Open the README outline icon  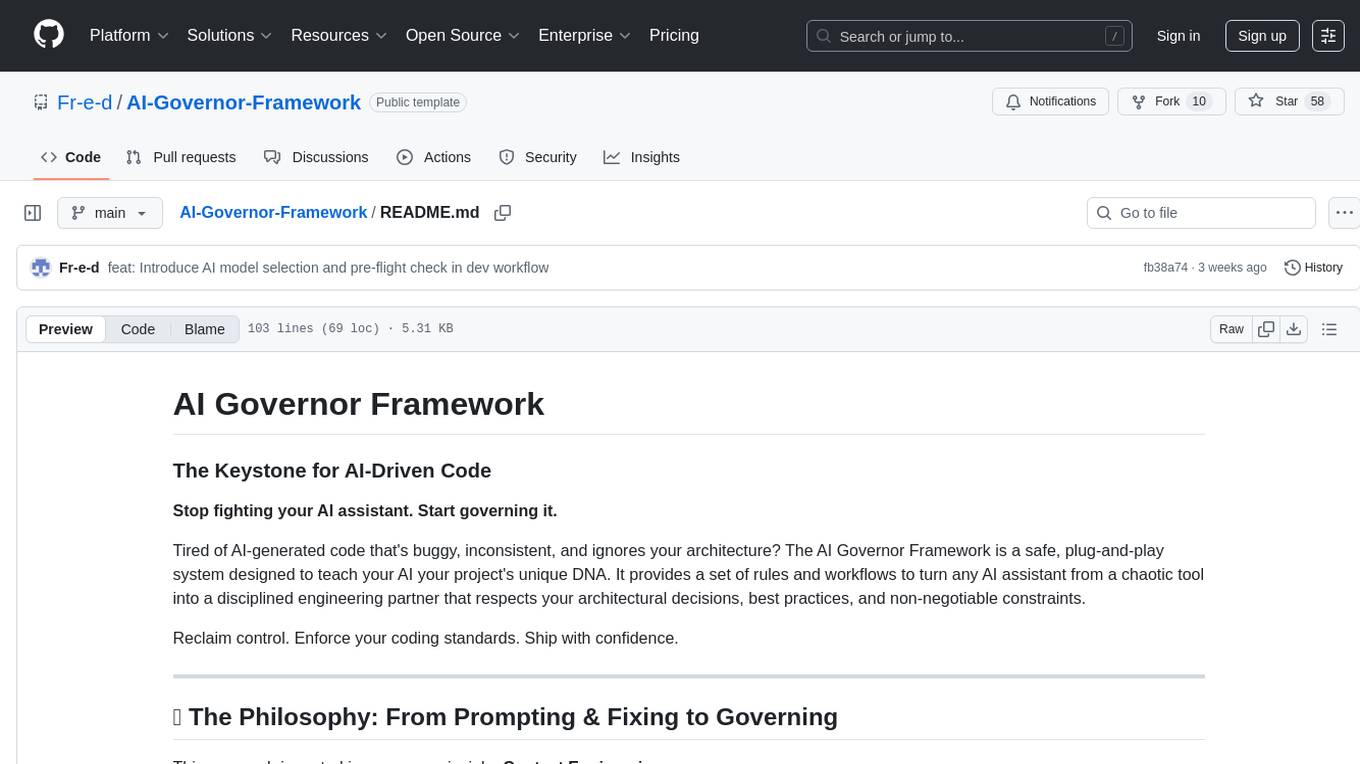tap(1329, 329)
